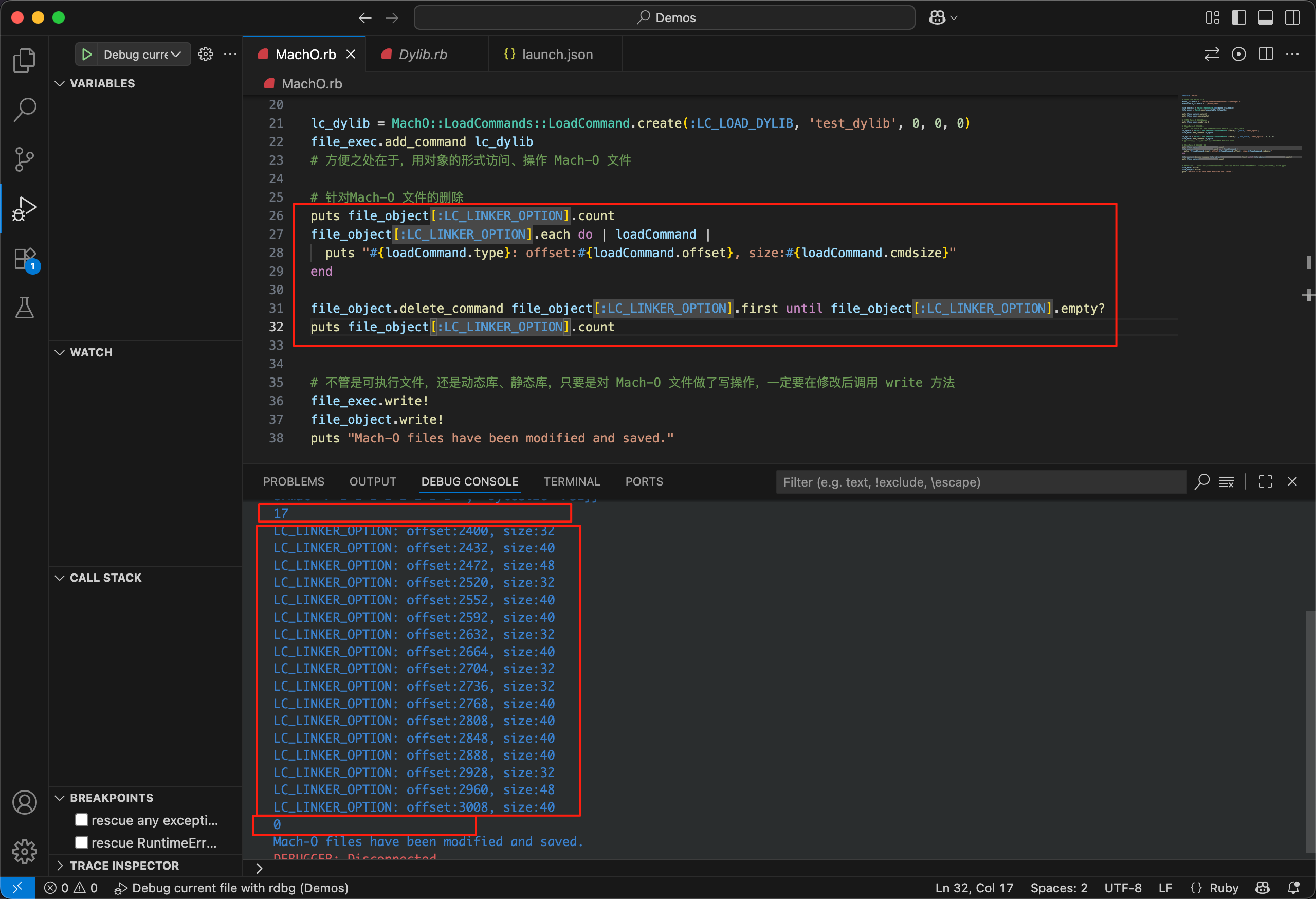Open the debug configuration dropdown
Viewport: 1316px width, 899px height.
click(x=140, y=55)
